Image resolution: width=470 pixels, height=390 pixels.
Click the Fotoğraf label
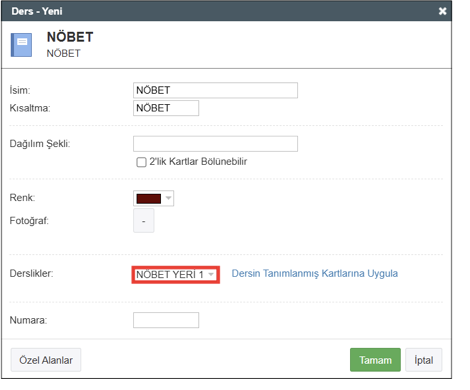pyautogui.click(x=29, y=221)
